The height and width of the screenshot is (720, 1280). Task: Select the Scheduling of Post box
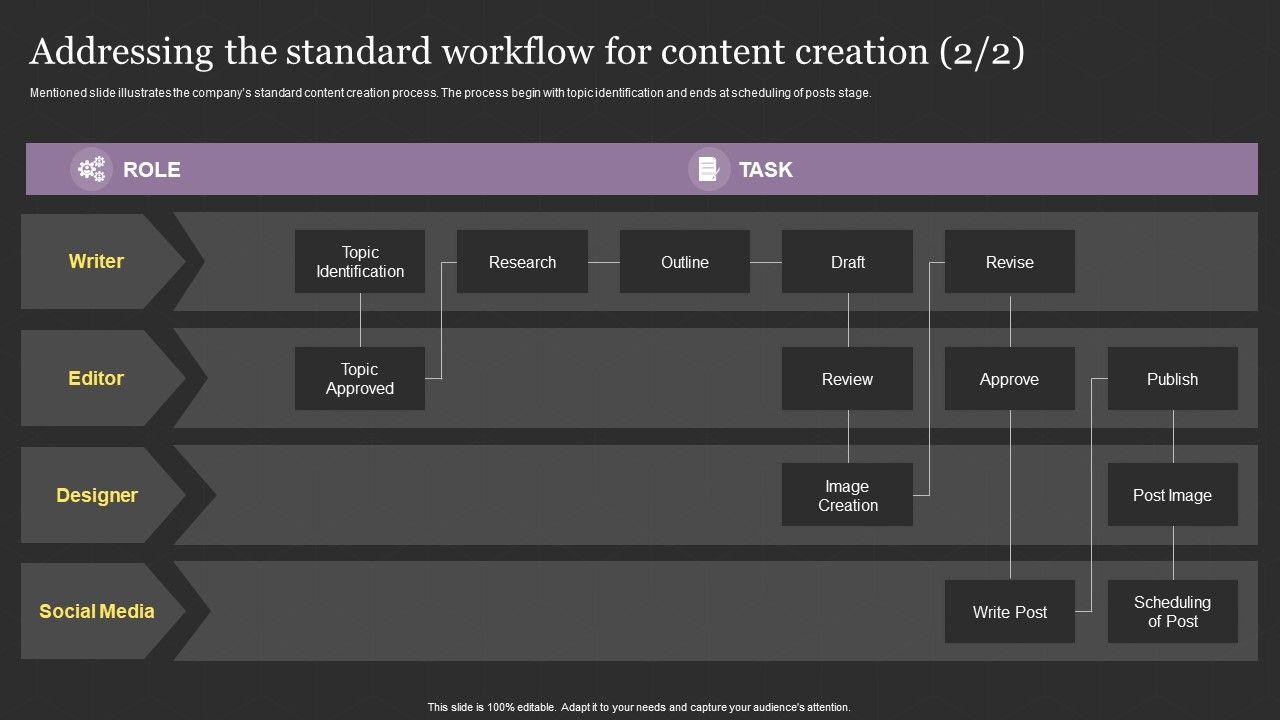point(1172,612)
